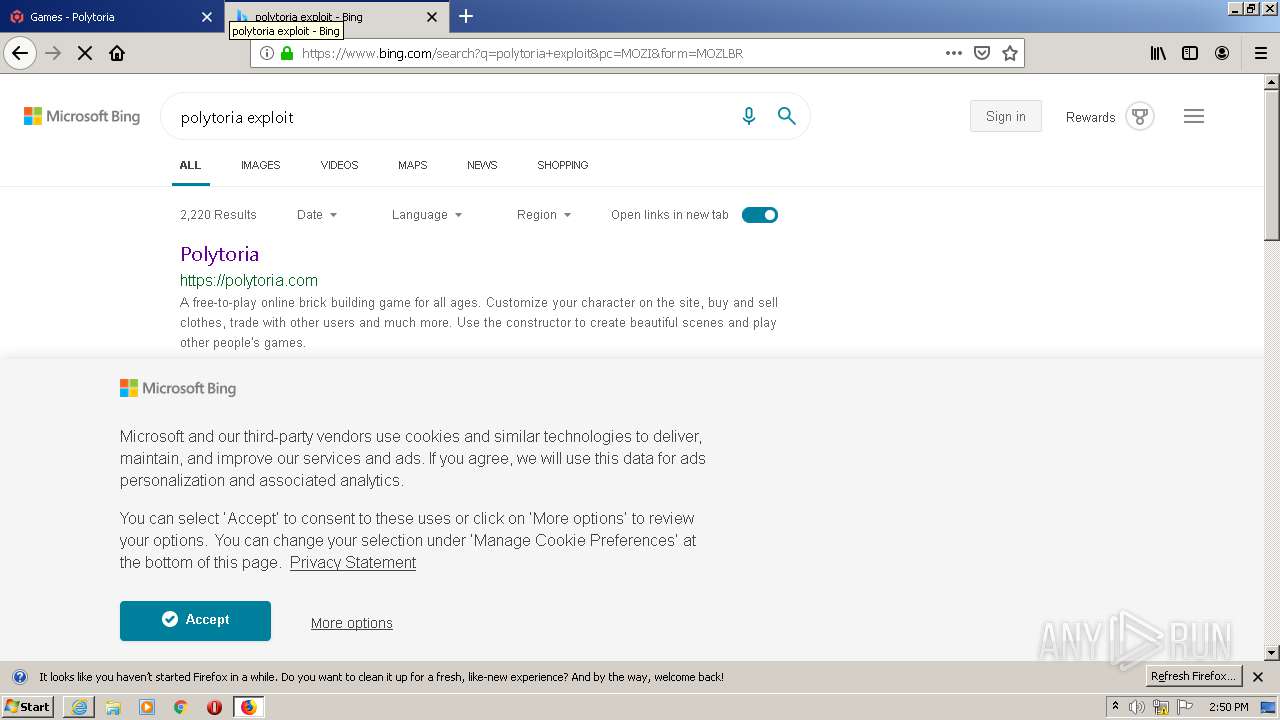This screenshot has height=720, width=1280.
Task: Expand the Date filter dropdown
Action: pyautogui.click(x=317, y=215)
